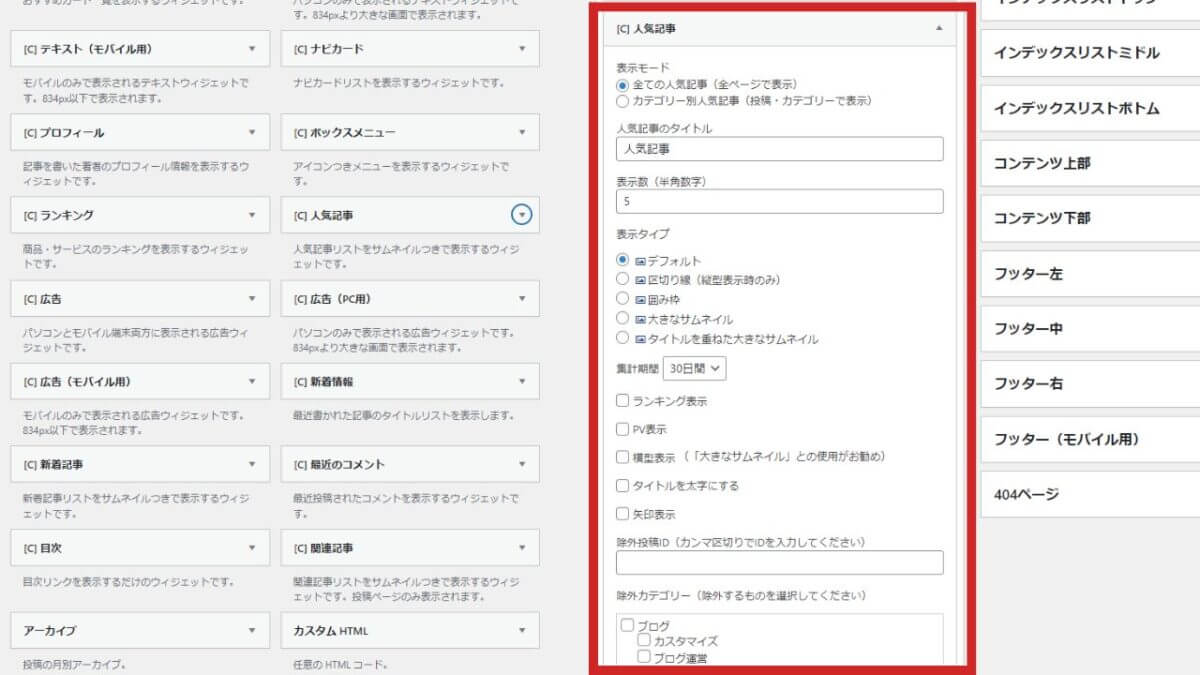
Task: Click the thumbnail icon beside デフォルト display type
Action: [x=640, y=260]
